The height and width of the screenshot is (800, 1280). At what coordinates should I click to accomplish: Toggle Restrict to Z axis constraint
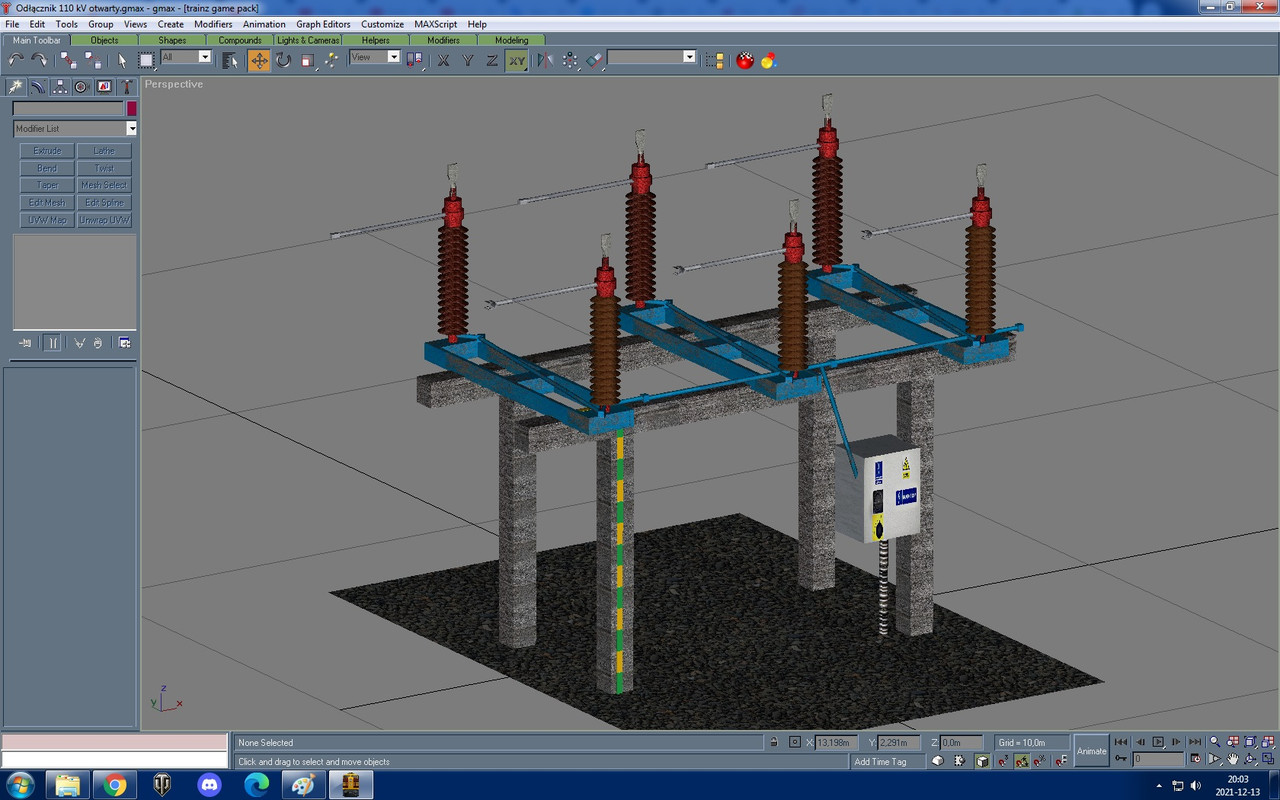click(492, 60)
